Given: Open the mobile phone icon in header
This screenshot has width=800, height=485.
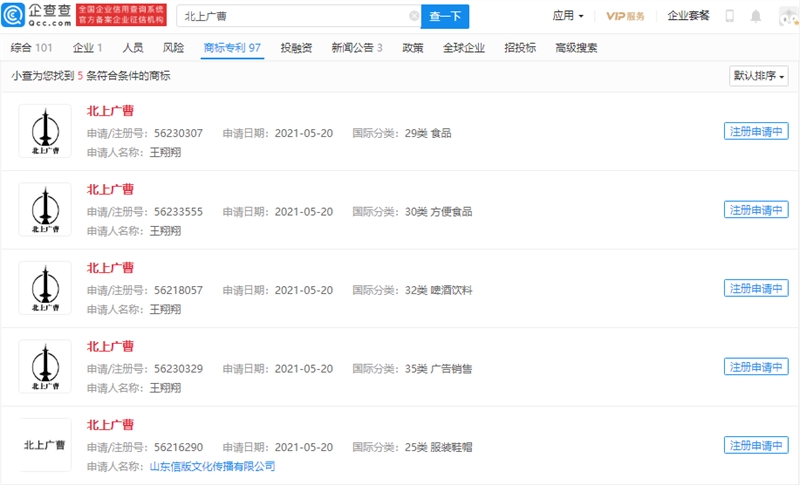Looking at the screenshot, I should click(730, 16).
